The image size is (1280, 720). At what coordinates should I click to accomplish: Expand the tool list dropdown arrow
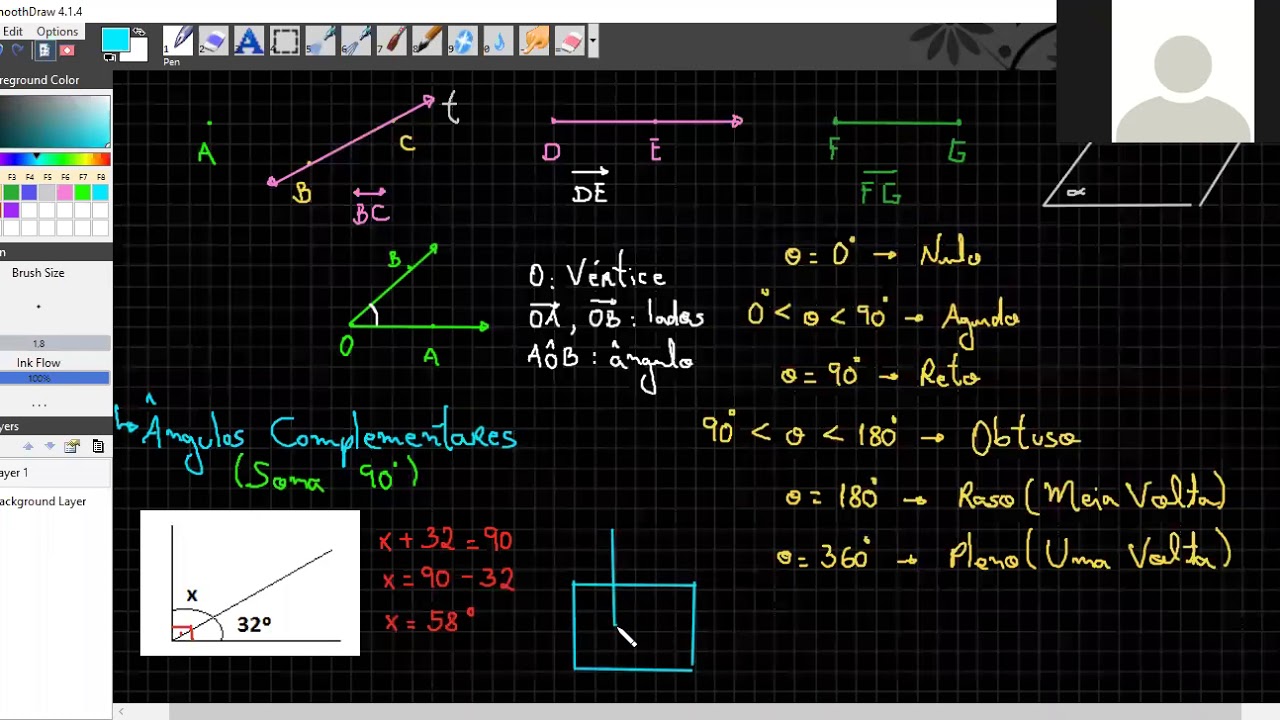pyautogui.click(x=593, y=42)
